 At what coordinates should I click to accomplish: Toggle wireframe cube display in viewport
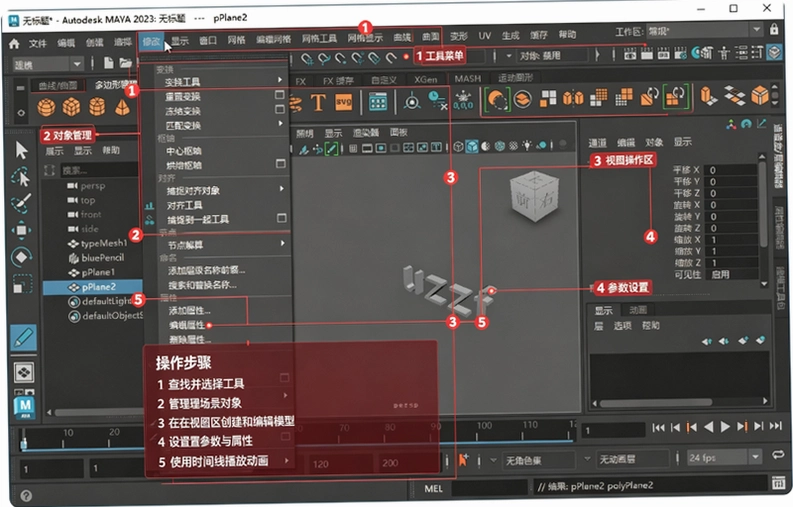click(x=458, y=147)
